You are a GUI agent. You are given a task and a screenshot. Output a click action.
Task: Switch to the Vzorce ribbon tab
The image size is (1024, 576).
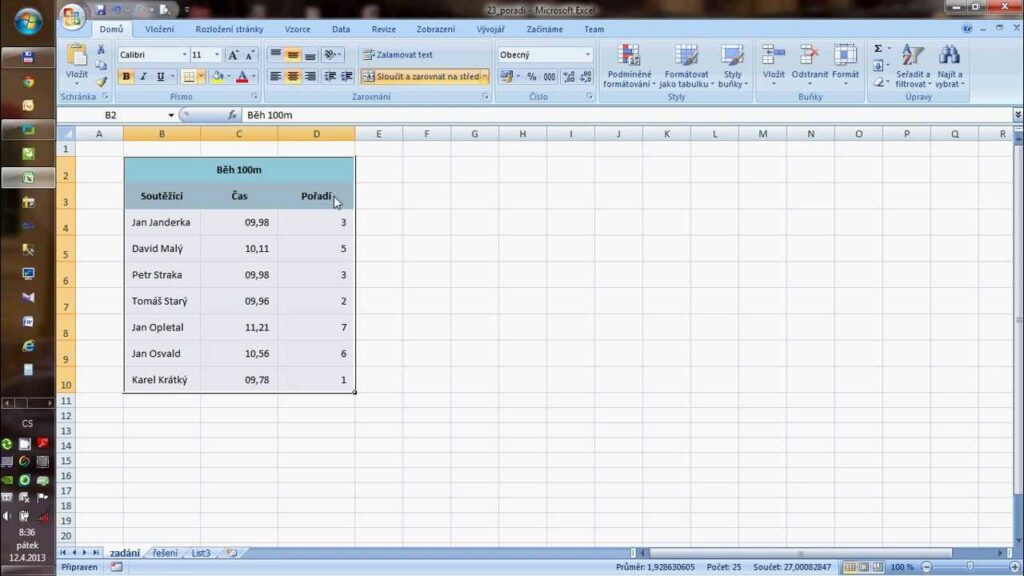tap(297, 29)
